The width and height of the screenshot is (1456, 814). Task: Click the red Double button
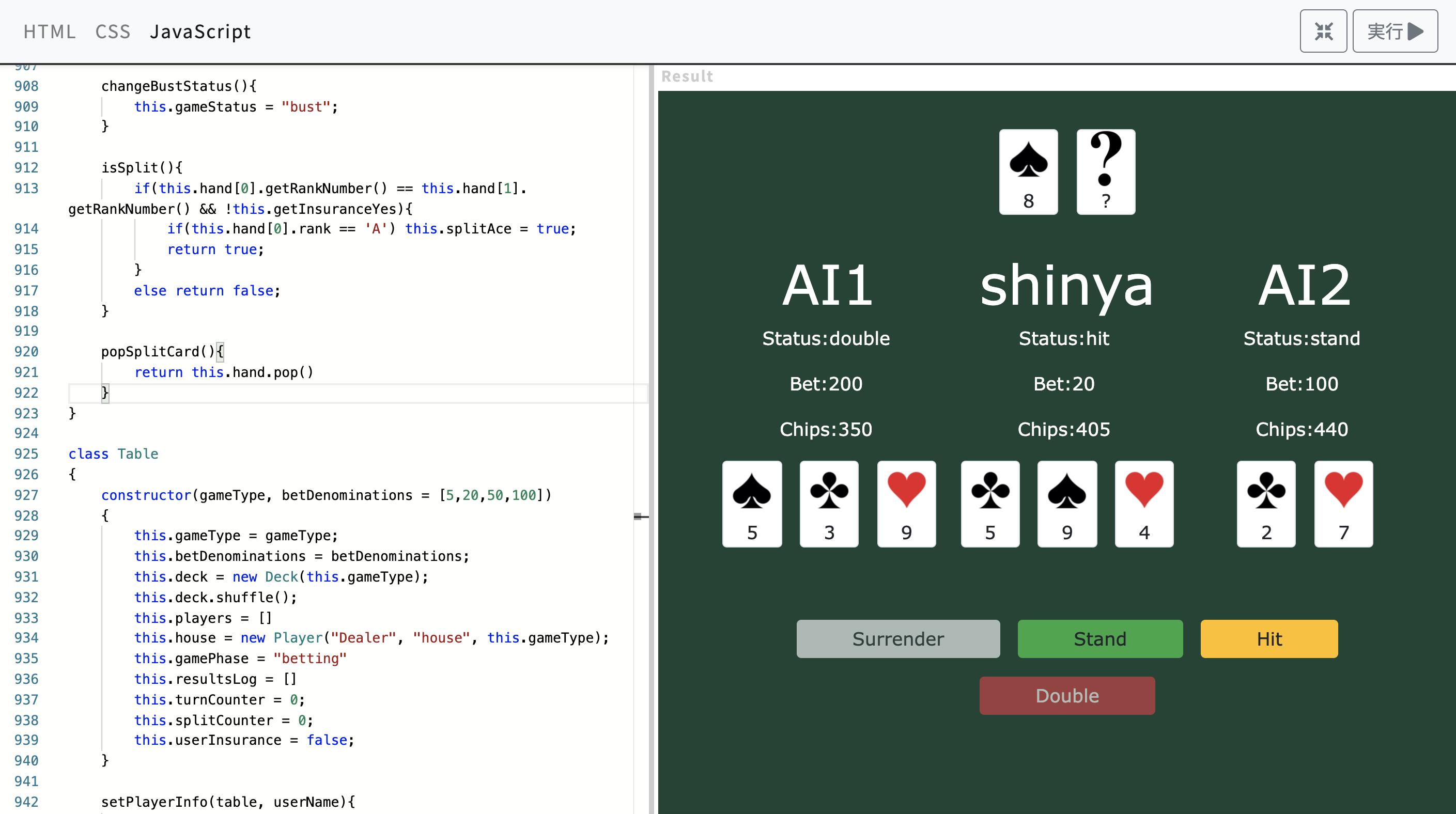(1067, 695)
